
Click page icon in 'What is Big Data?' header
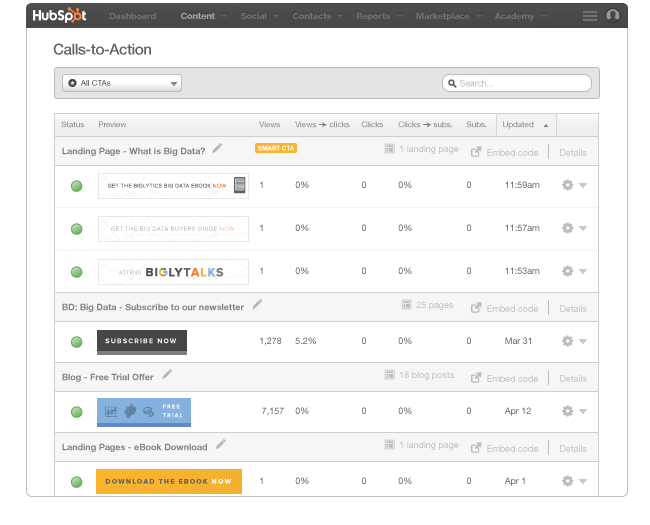(x=390, y=148)
